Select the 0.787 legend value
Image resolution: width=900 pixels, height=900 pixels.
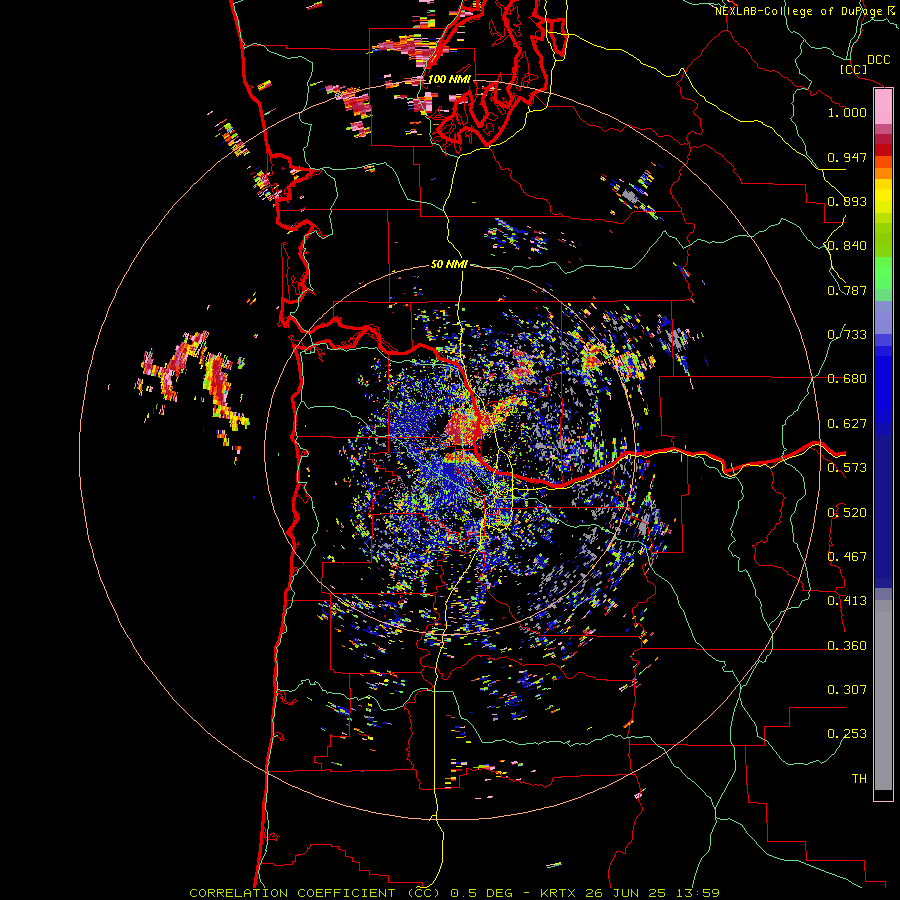(x=847, y=290)
